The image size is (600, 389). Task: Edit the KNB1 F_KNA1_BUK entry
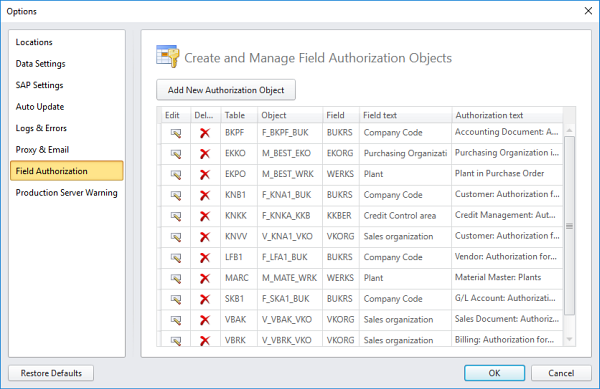pyautogui.click(x=176, y=195)
